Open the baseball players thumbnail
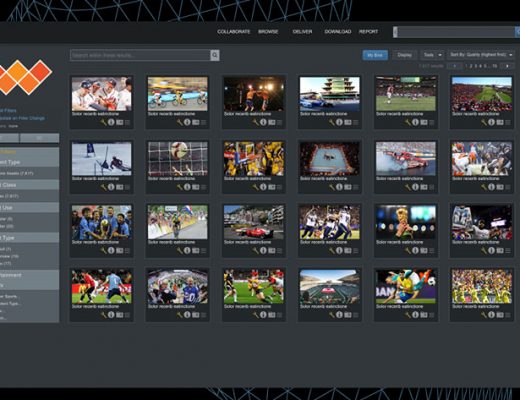The height and width of the screenshot is (400, 520). tap(102, 94)
